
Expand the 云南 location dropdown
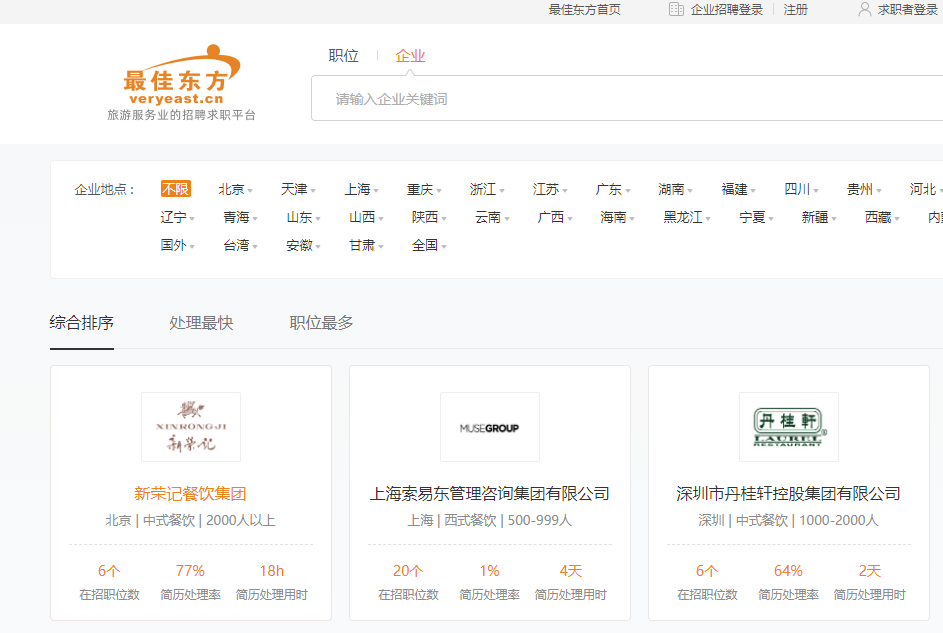click(x=492, y=217)
